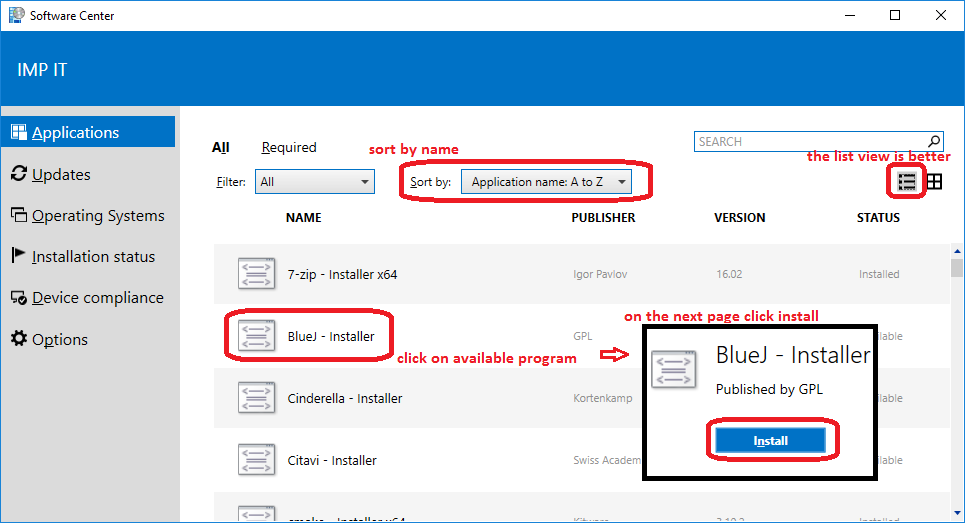Sort by the NAME column header
This screenshot has height=523, width=965.
(303, 218)
